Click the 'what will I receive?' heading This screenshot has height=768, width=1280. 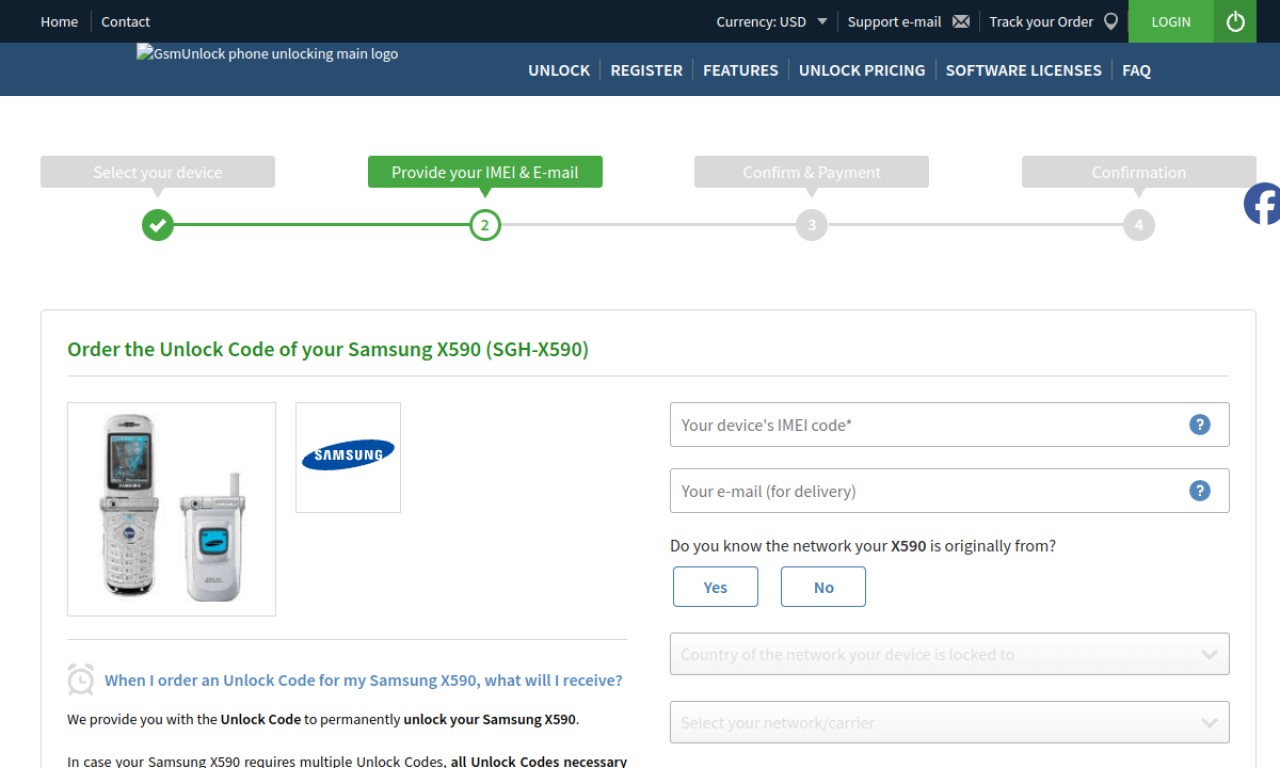[x=363, y=680]
